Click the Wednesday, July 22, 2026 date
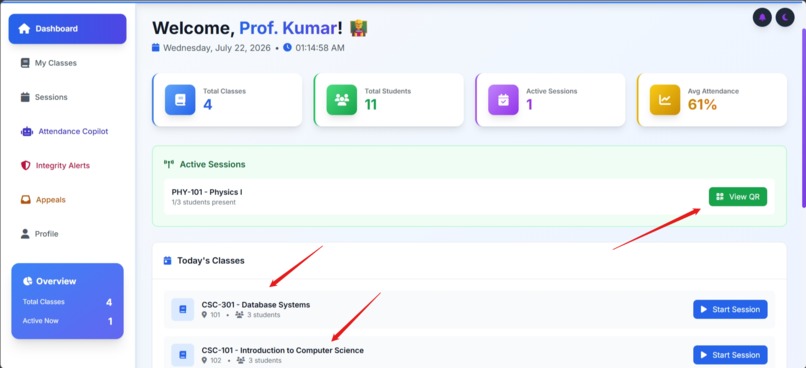 click(217, 48)
